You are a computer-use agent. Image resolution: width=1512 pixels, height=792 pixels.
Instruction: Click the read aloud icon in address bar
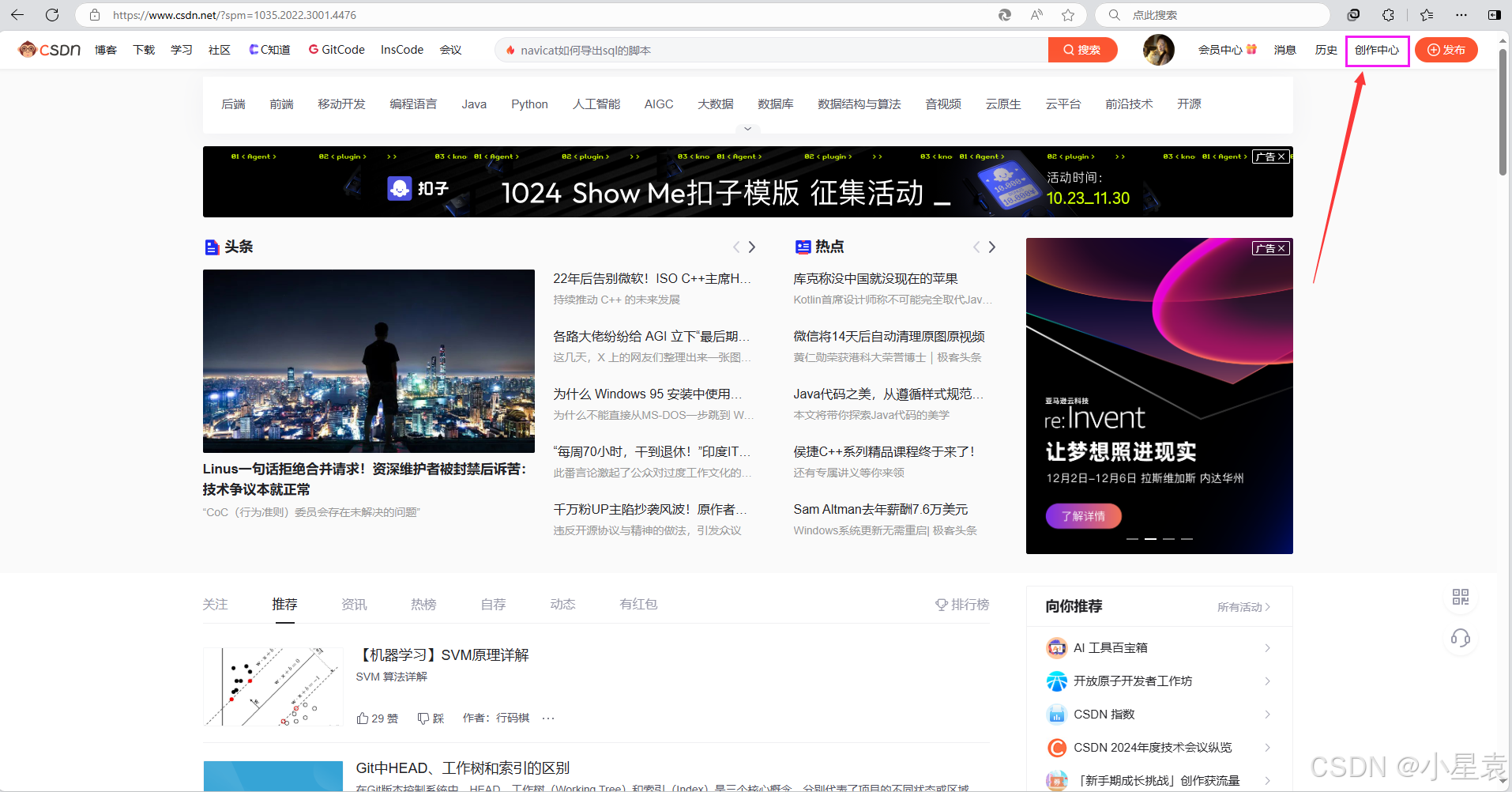tap(1036, 15)
